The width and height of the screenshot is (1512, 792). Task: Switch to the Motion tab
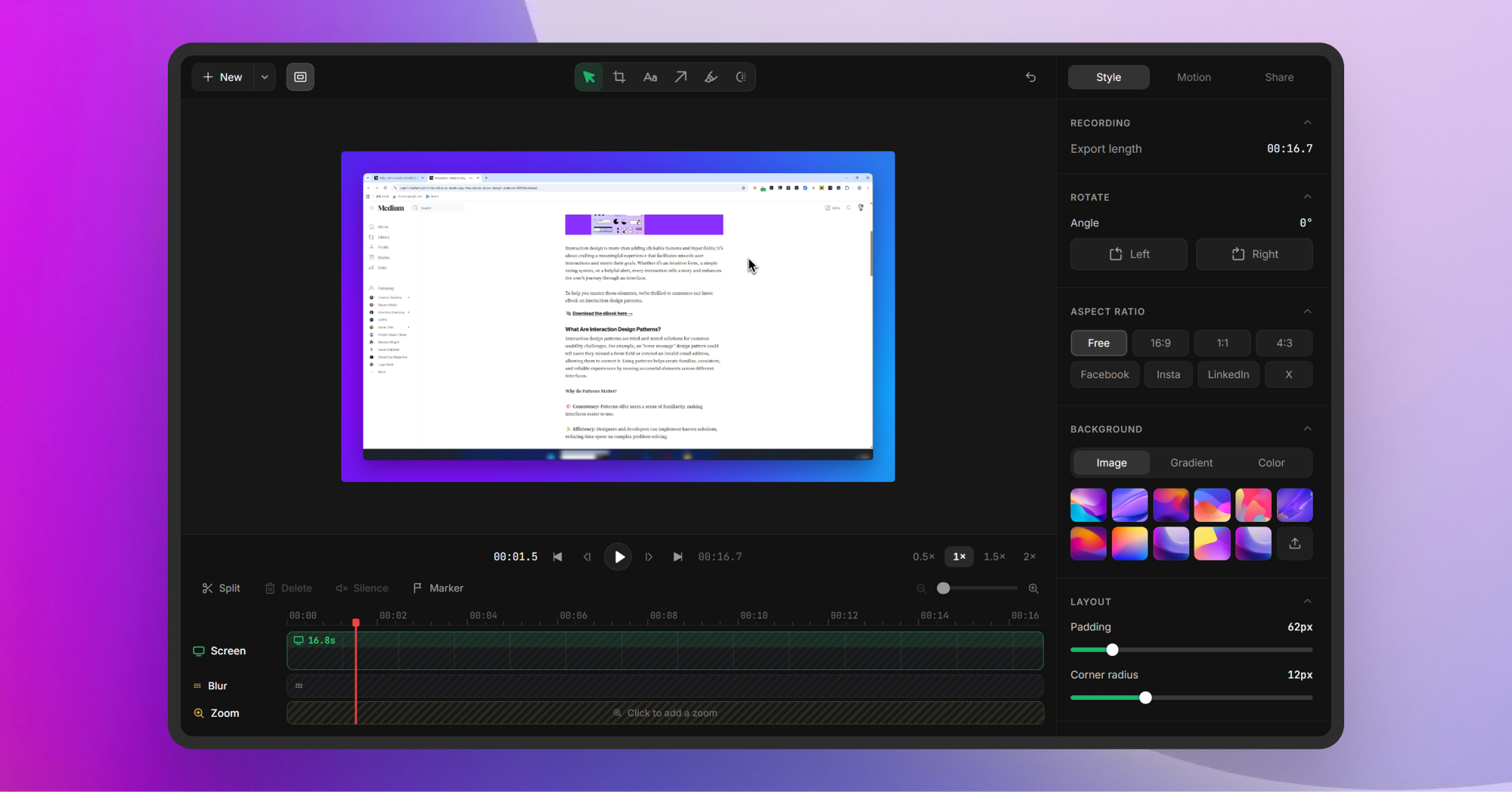(1194, 77)
